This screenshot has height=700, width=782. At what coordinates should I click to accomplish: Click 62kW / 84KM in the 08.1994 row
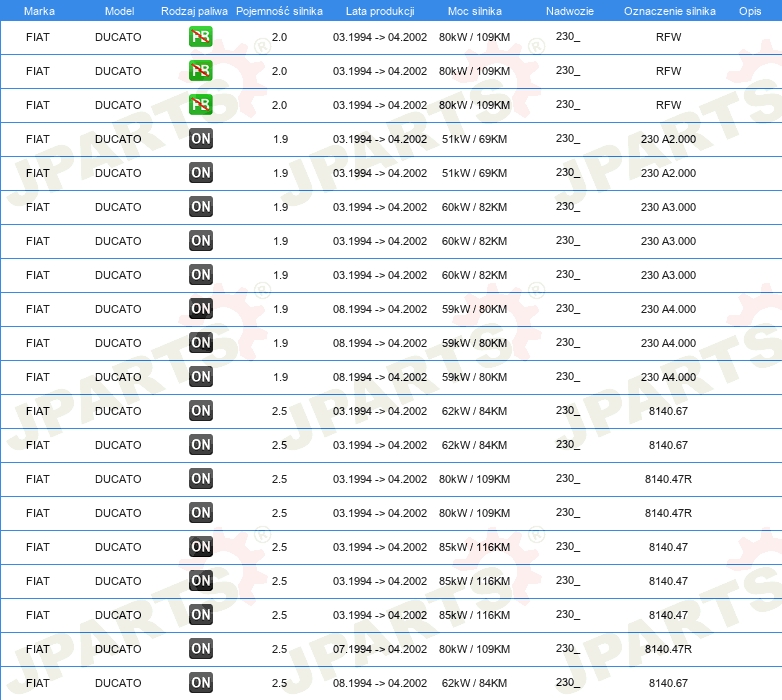click(x=474, y=683)
